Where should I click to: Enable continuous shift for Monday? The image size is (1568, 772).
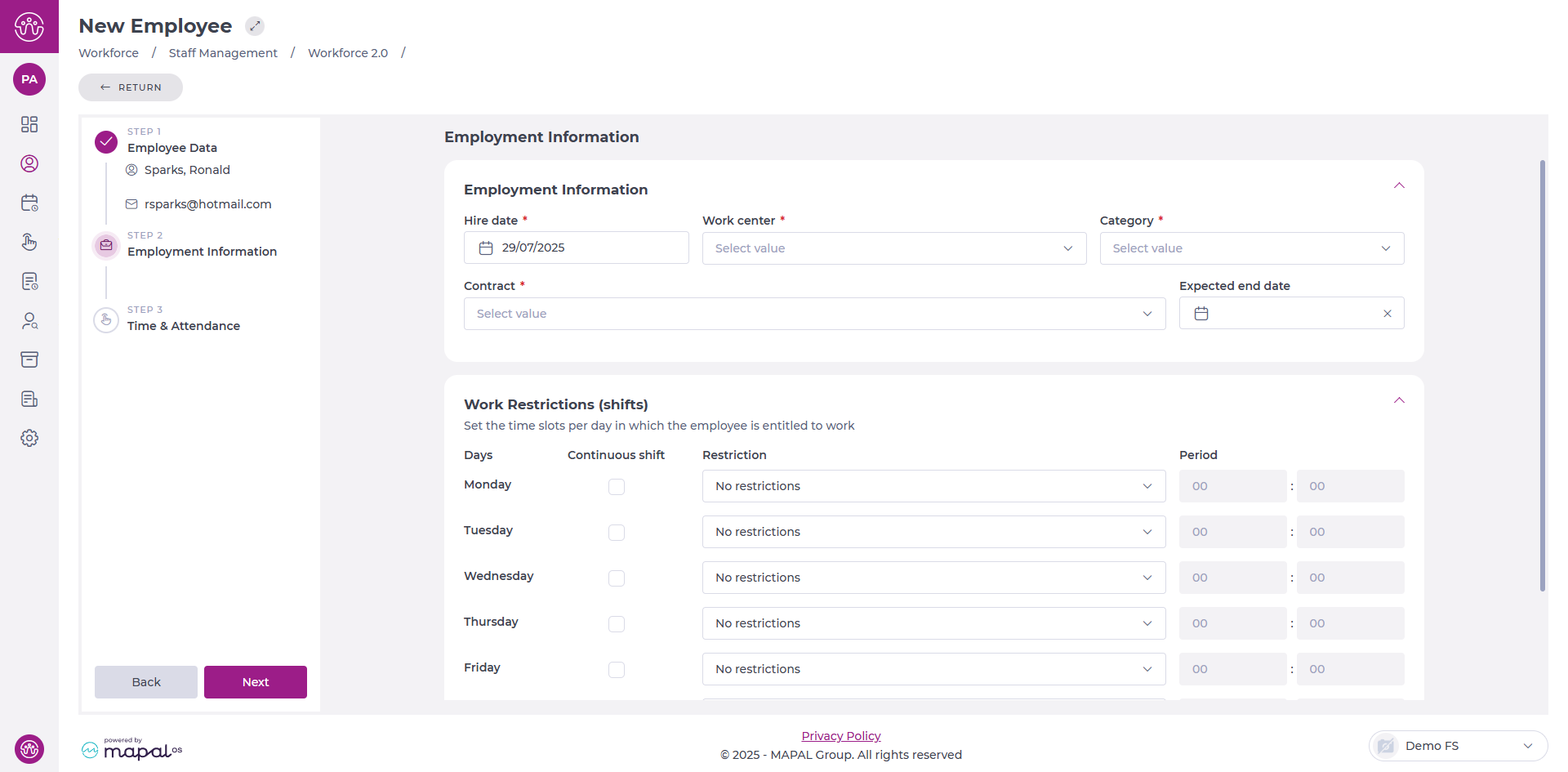coord(617,487)
